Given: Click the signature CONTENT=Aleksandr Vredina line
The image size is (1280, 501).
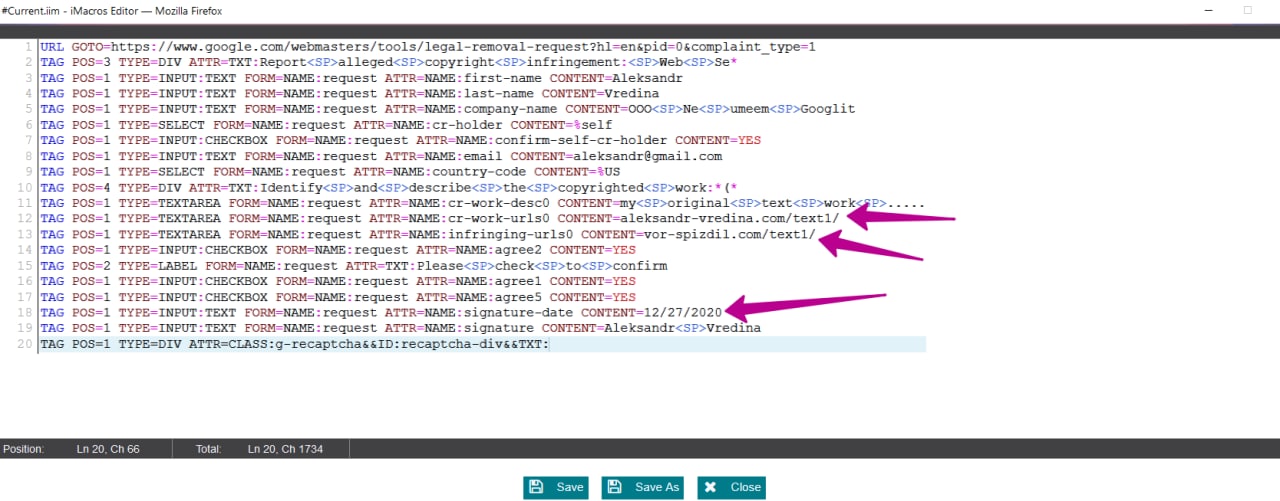Looking at the screenshot, I should pos(400,329).
